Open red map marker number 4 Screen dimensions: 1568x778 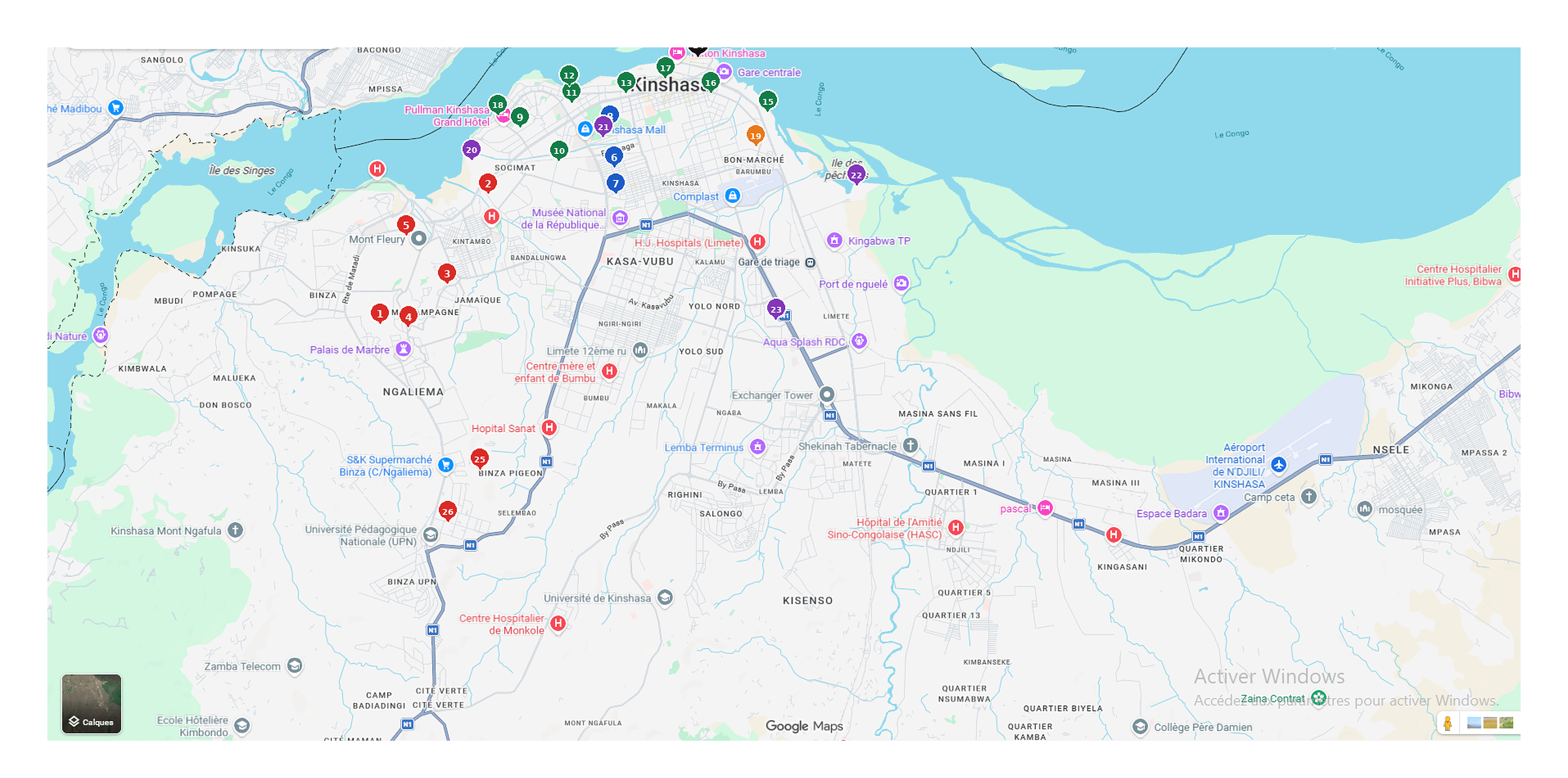(x=408, y=317)
